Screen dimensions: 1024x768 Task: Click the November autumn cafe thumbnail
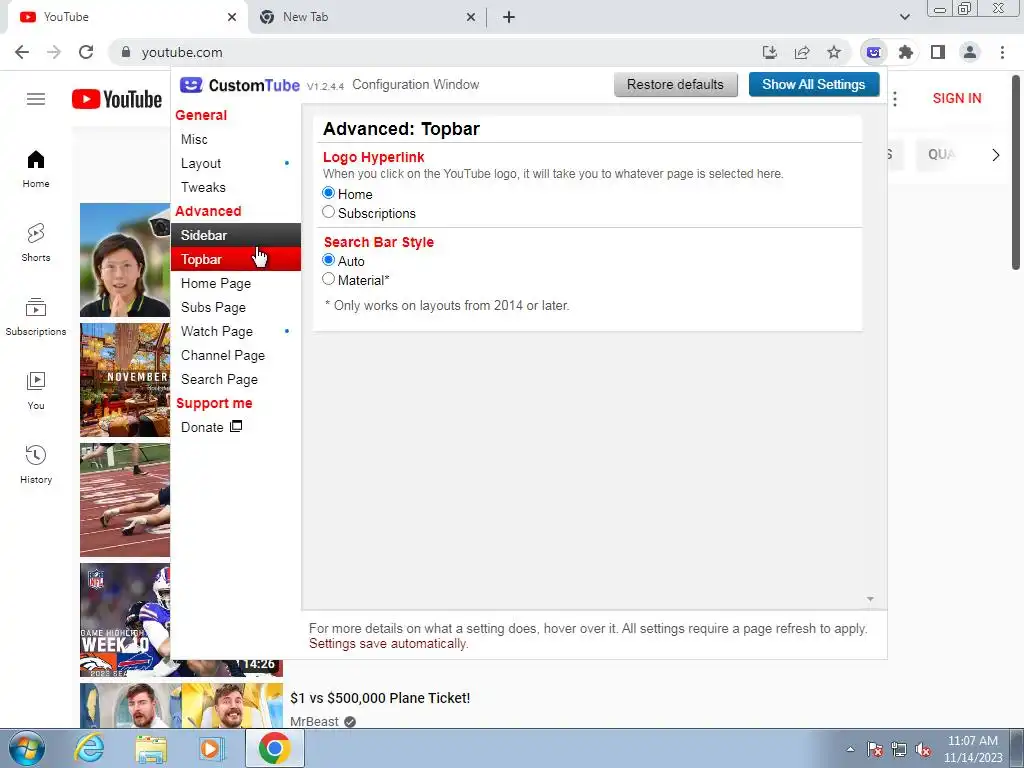tap(125, 379)
